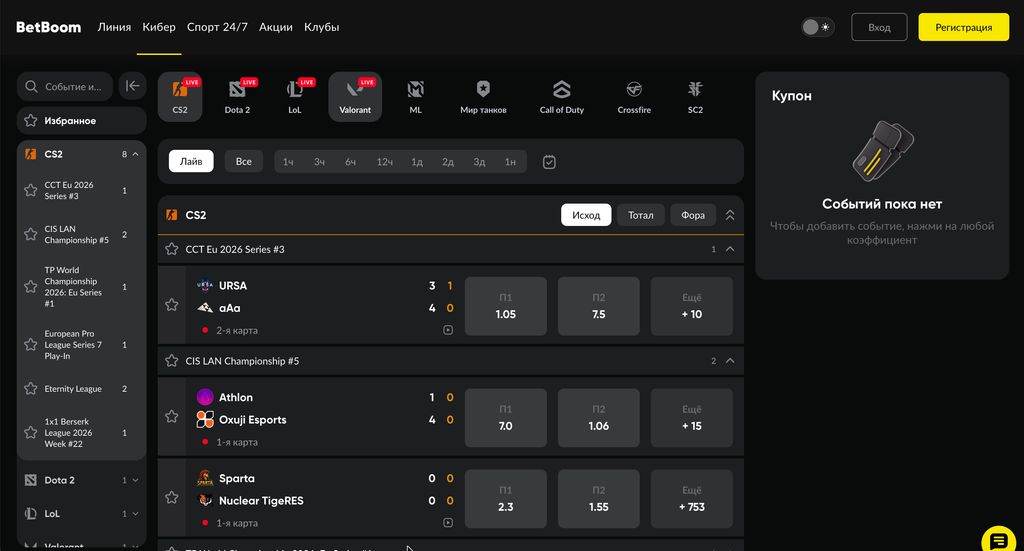Open Ещё +15 markets for Athlon match
This screenshot has width=1024, height=551.
pos(692,418)
